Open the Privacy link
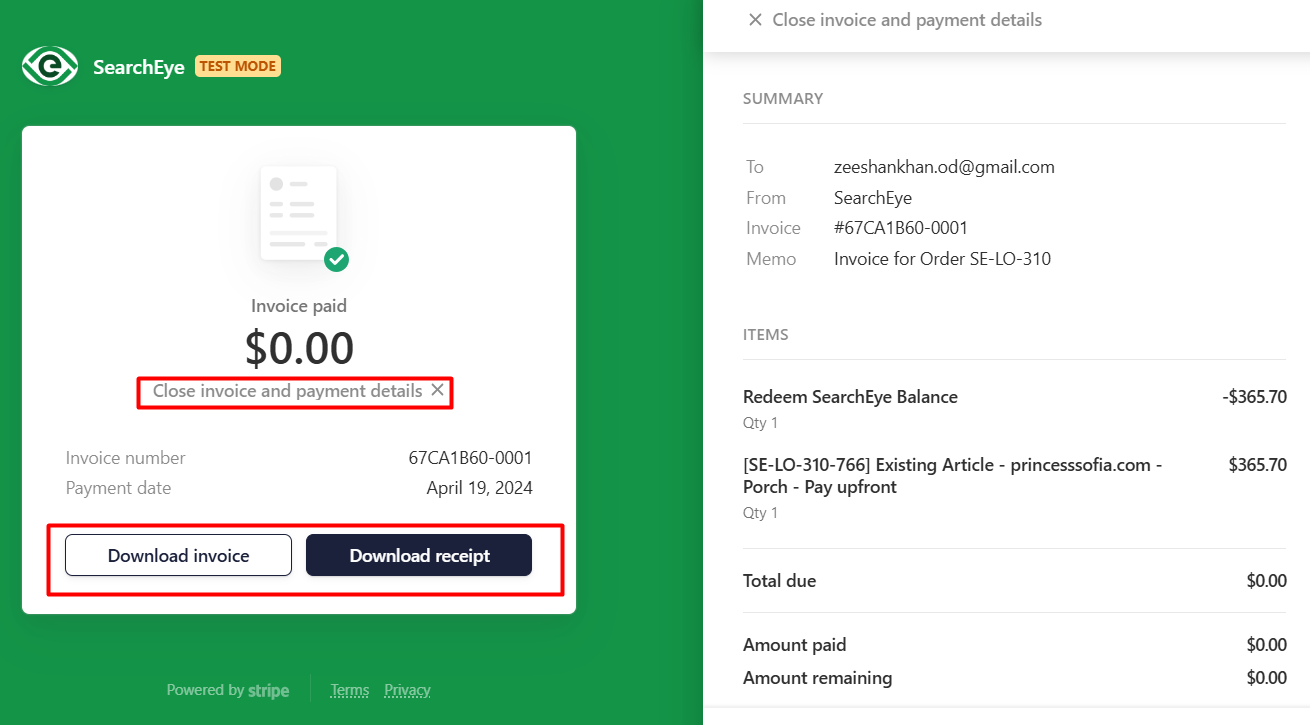Image resolution: width=1310 pixels, height=725 pixels. point(407,690)
